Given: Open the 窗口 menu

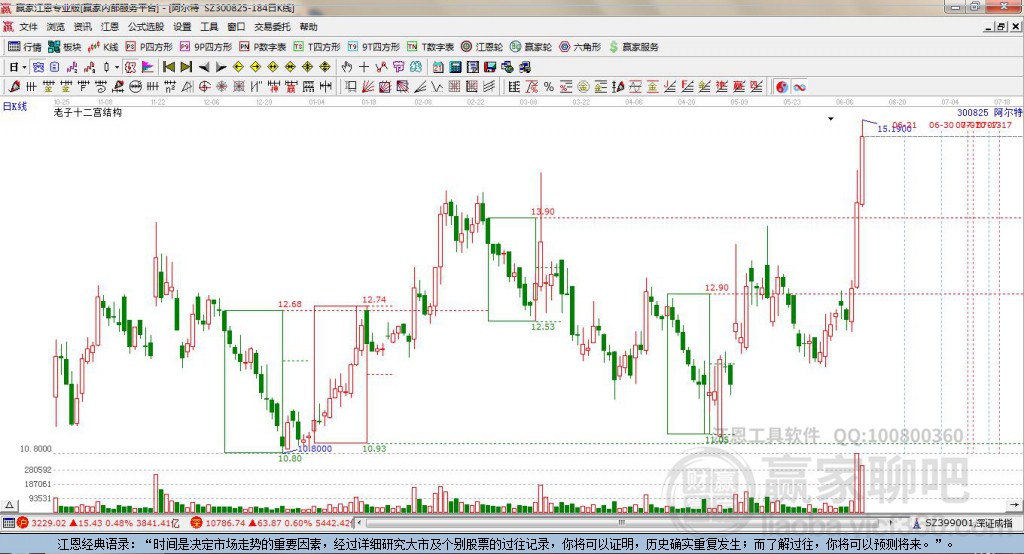Looking at the screenshot, I should point(236,27).
